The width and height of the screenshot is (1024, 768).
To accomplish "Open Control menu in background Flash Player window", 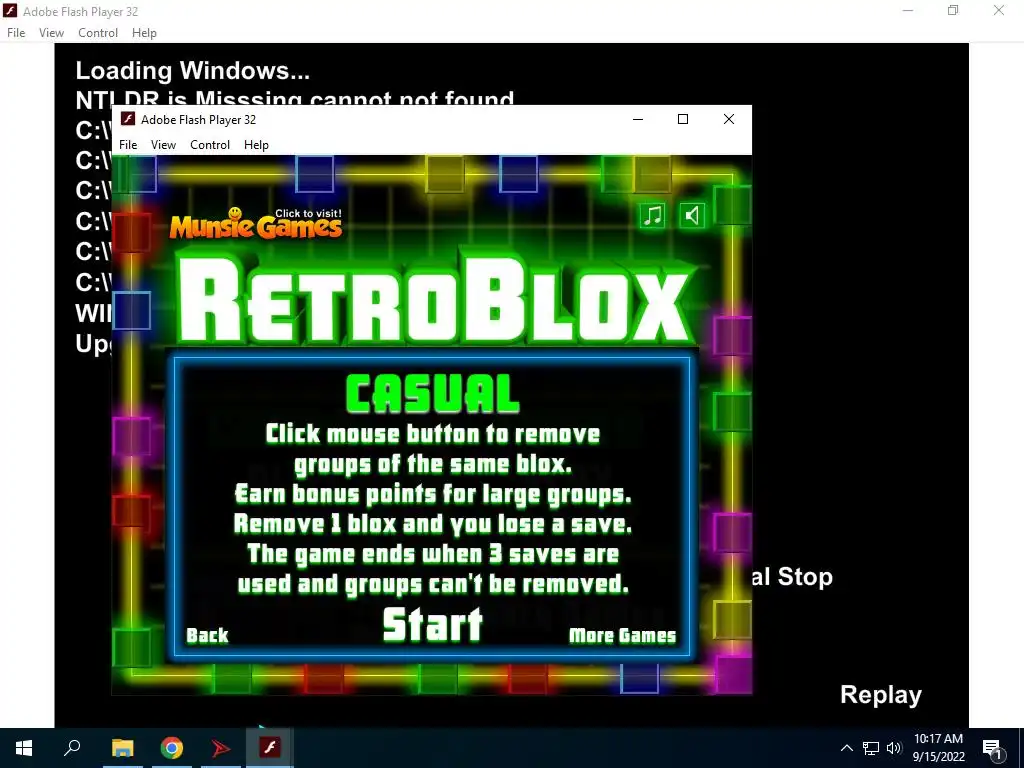I will coord(98,33).
